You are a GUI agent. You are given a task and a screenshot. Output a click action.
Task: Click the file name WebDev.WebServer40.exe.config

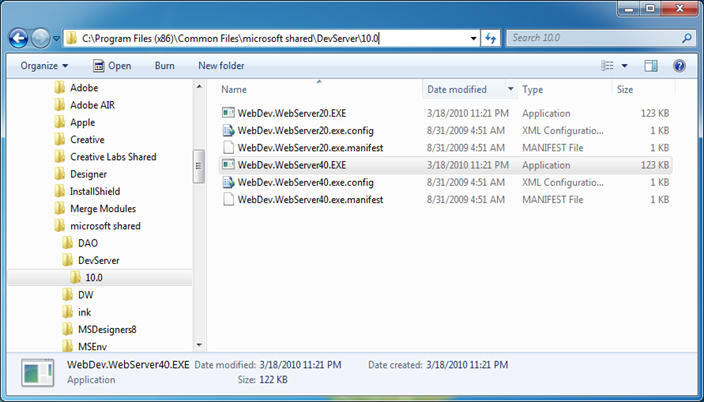[x=306, y=182]
